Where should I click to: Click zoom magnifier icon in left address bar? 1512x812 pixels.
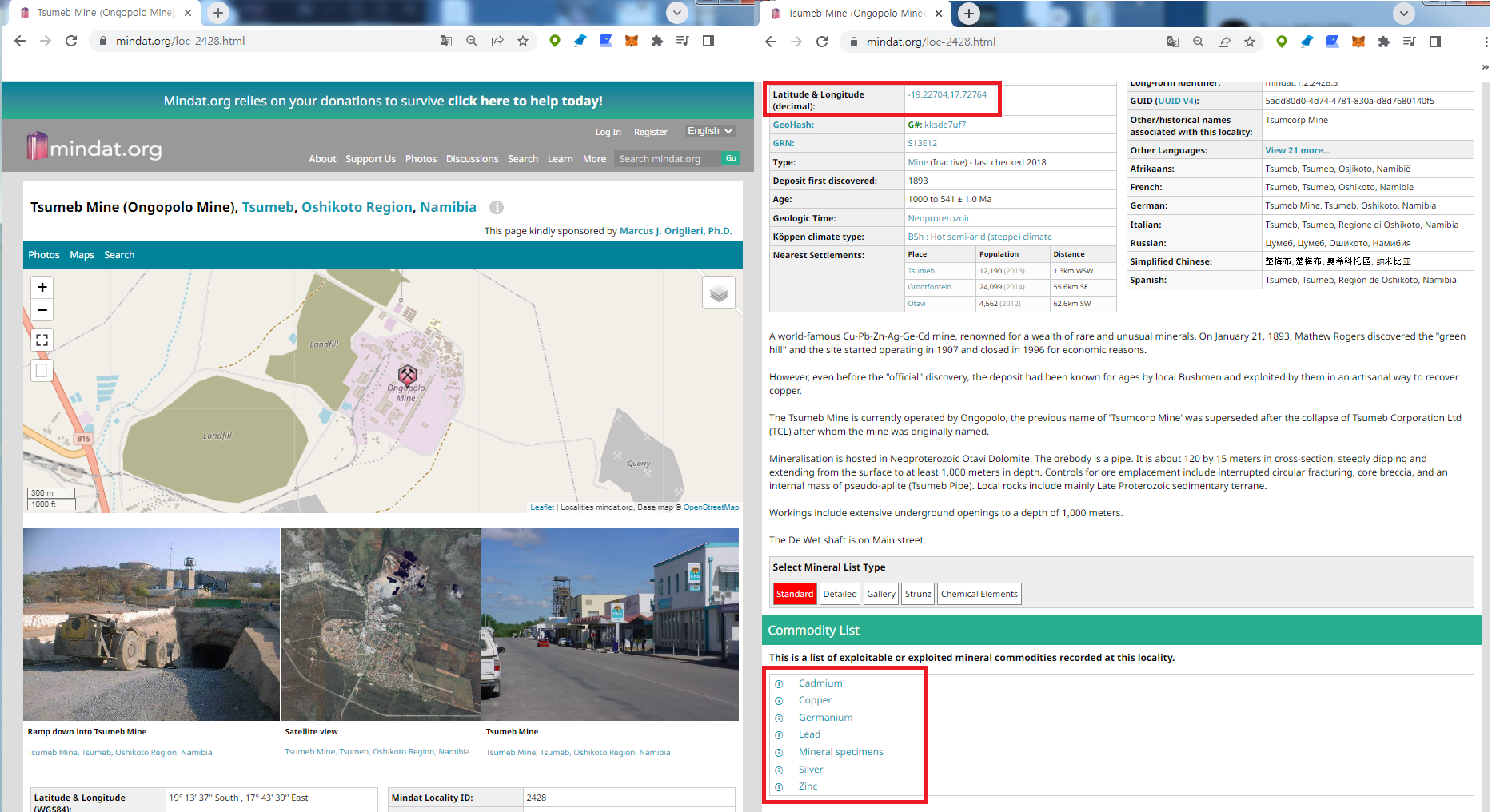[x=472, y=41]
